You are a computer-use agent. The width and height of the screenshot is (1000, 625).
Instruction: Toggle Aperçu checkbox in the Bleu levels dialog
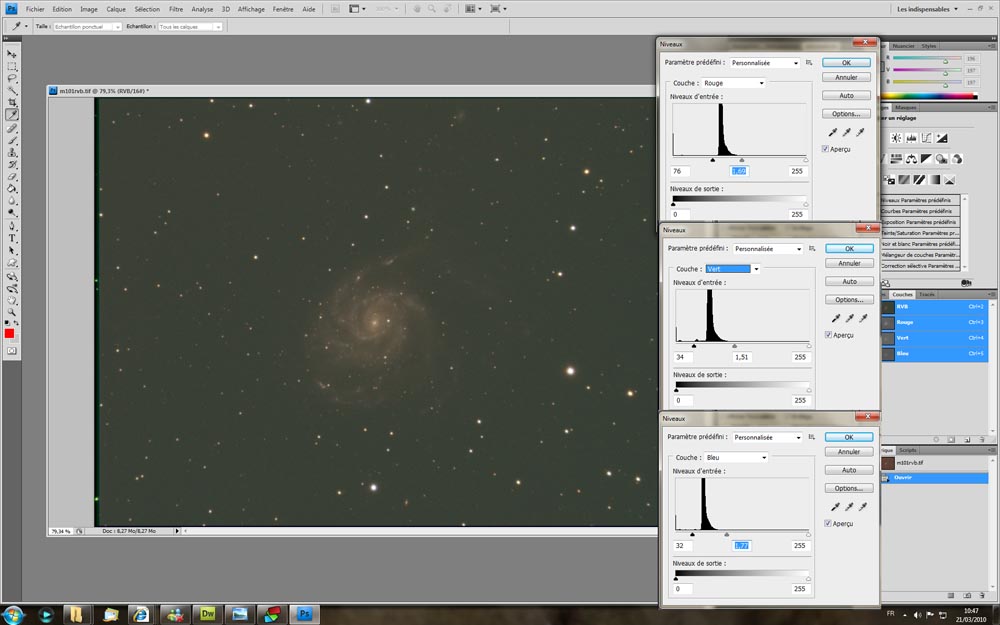click(x=828, y=523)
